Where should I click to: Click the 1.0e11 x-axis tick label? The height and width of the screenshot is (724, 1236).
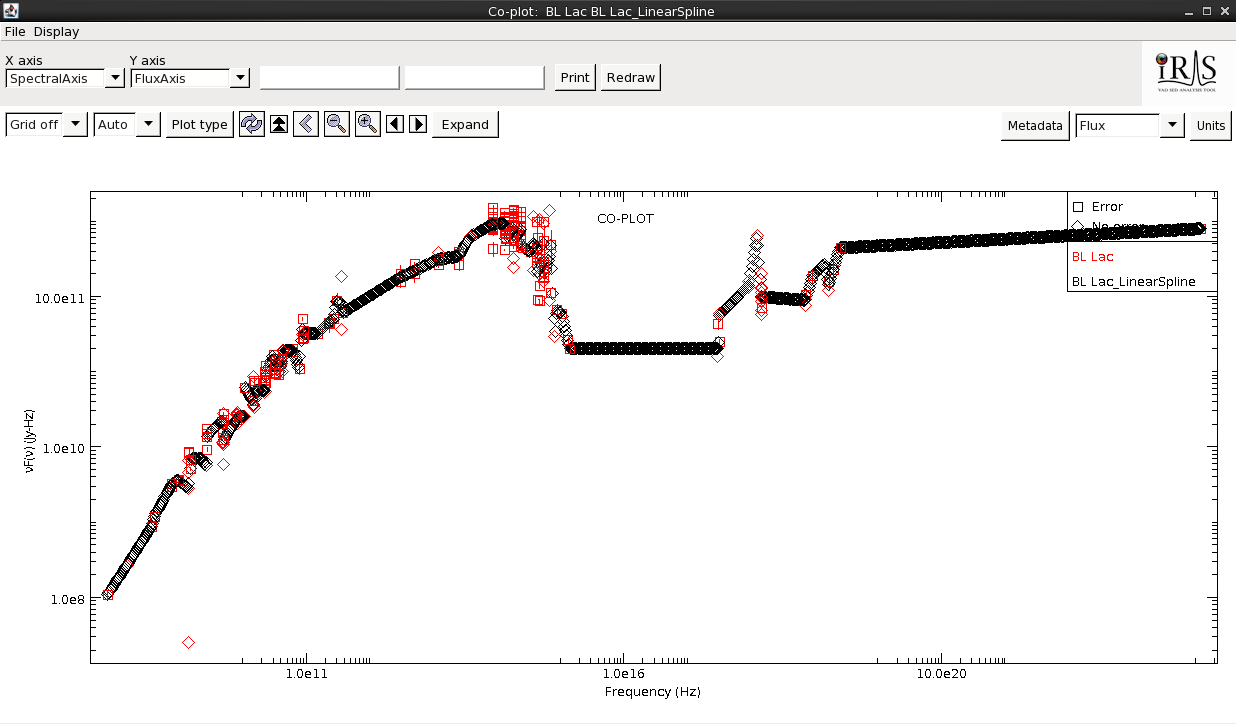pyautogui.click(x=306, y=675)
